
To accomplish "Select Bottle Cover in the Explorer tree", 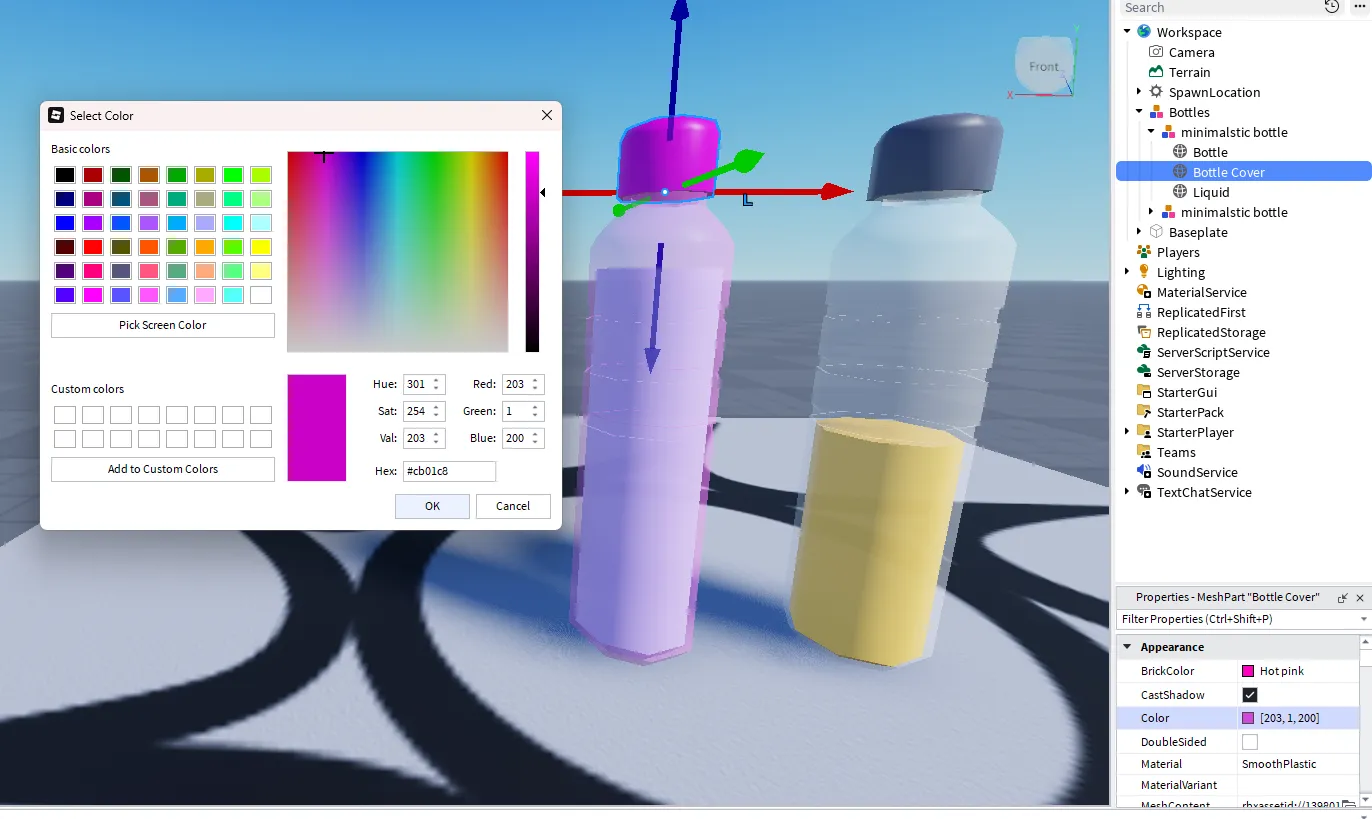I will pos(1228,172).
